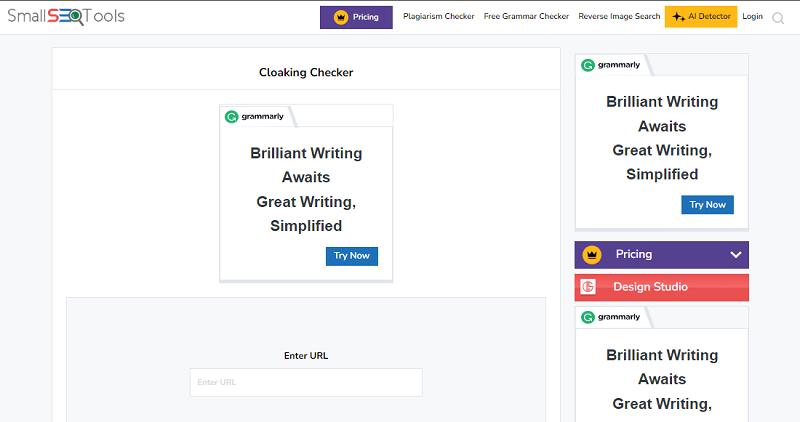Click the sparkle icon on AI Detector
This screenshot has height=422, width=800.
coord(679,17)
